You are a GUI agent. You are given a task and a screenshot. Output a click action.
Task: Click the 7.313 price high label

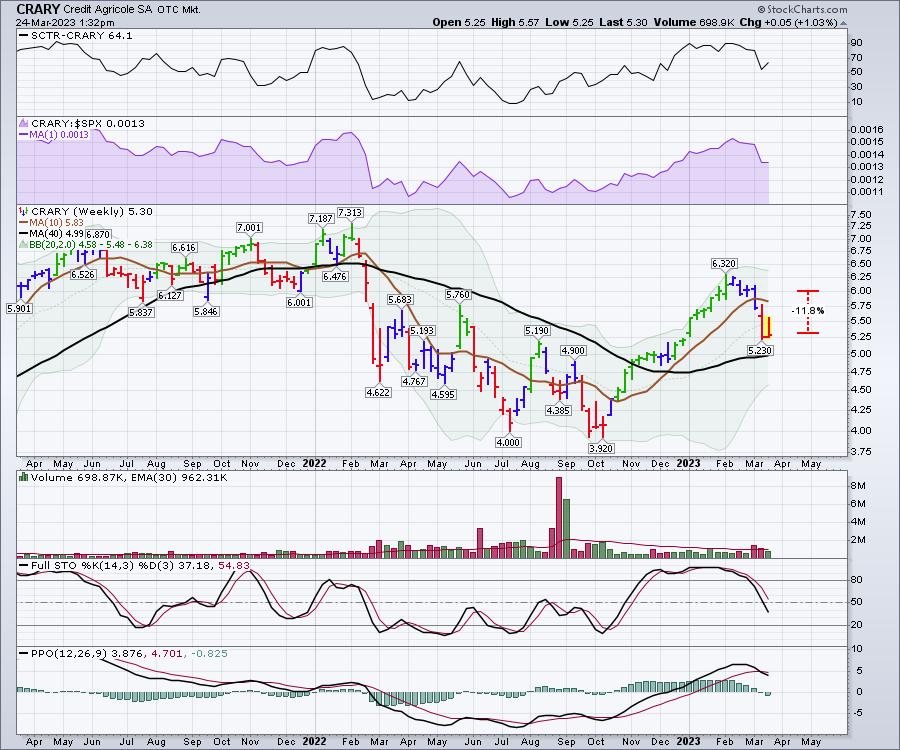click(350, 213)
